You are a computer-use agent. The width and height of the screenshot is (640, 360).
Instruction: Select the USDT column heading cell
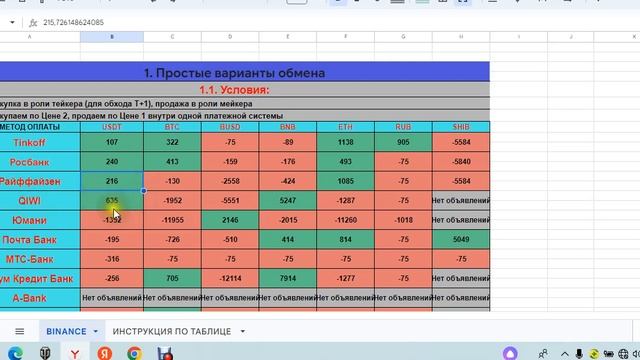[x=112, y=127]
